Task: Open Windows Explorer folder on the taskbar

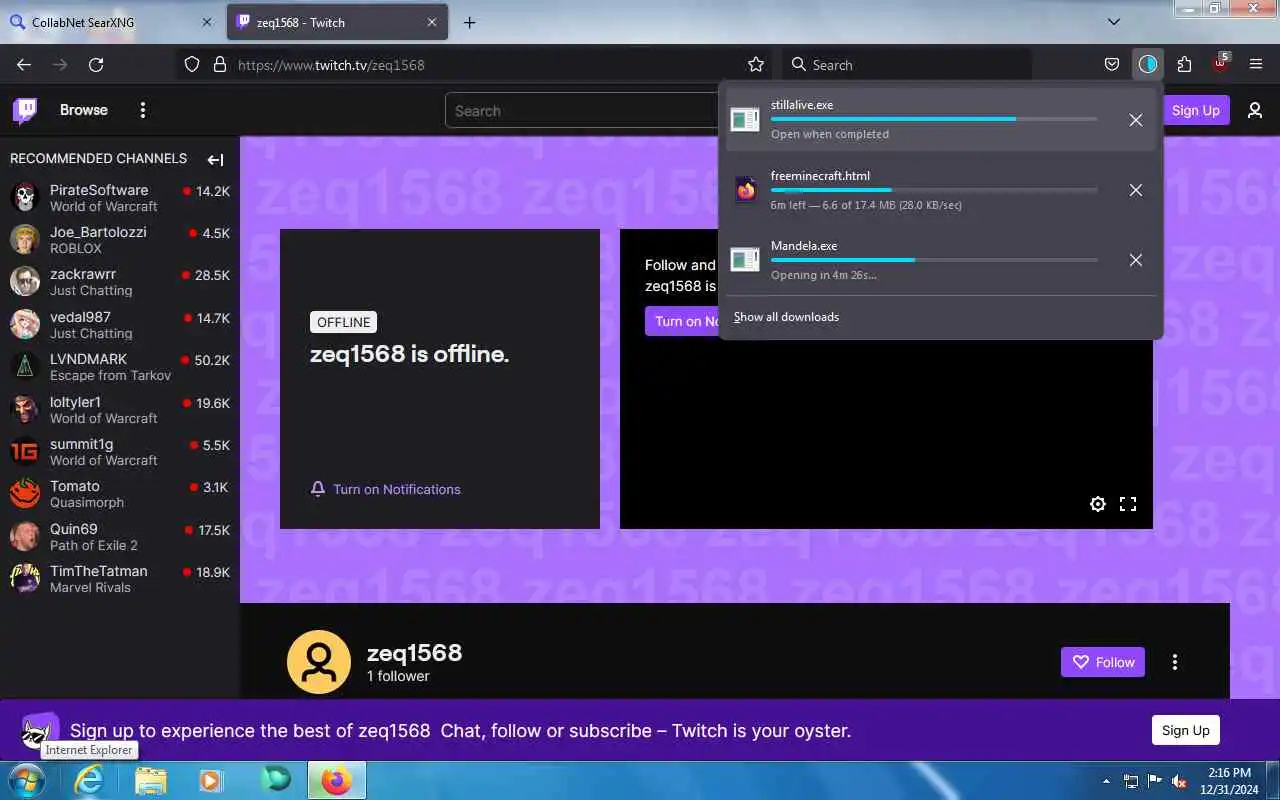Action: point(151,781)
